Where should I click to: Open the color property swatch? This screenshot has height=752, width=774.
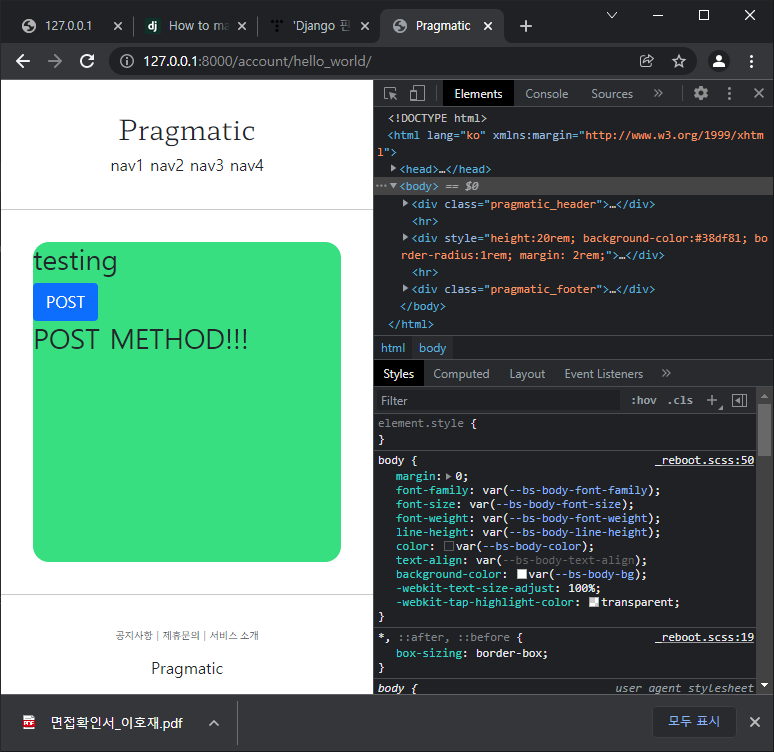click(449, 546)
